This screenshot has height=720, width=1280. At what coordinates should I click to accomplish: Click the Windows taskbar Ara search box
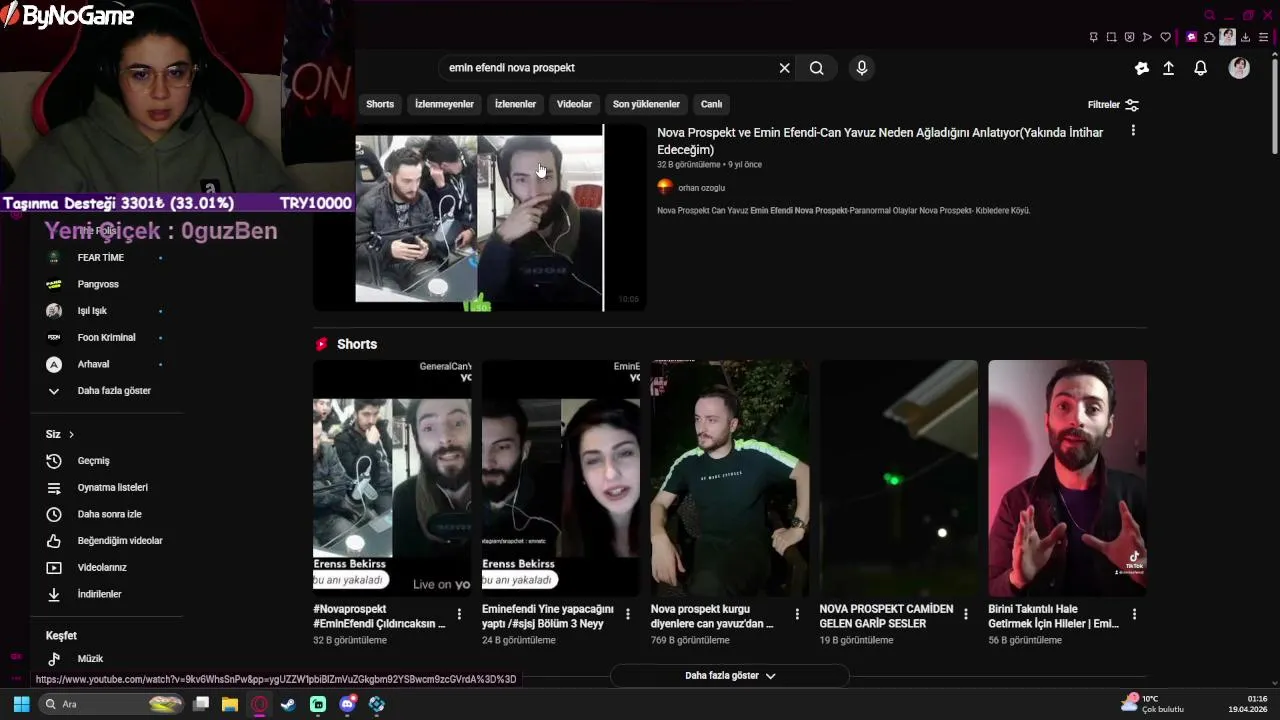coord(113,704)
